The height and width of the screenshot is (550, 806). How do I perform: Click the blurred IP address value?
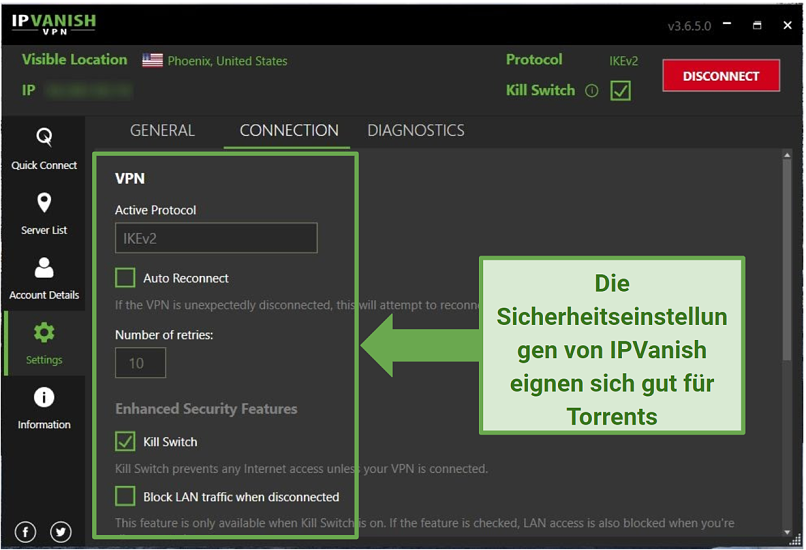[88, 91]
